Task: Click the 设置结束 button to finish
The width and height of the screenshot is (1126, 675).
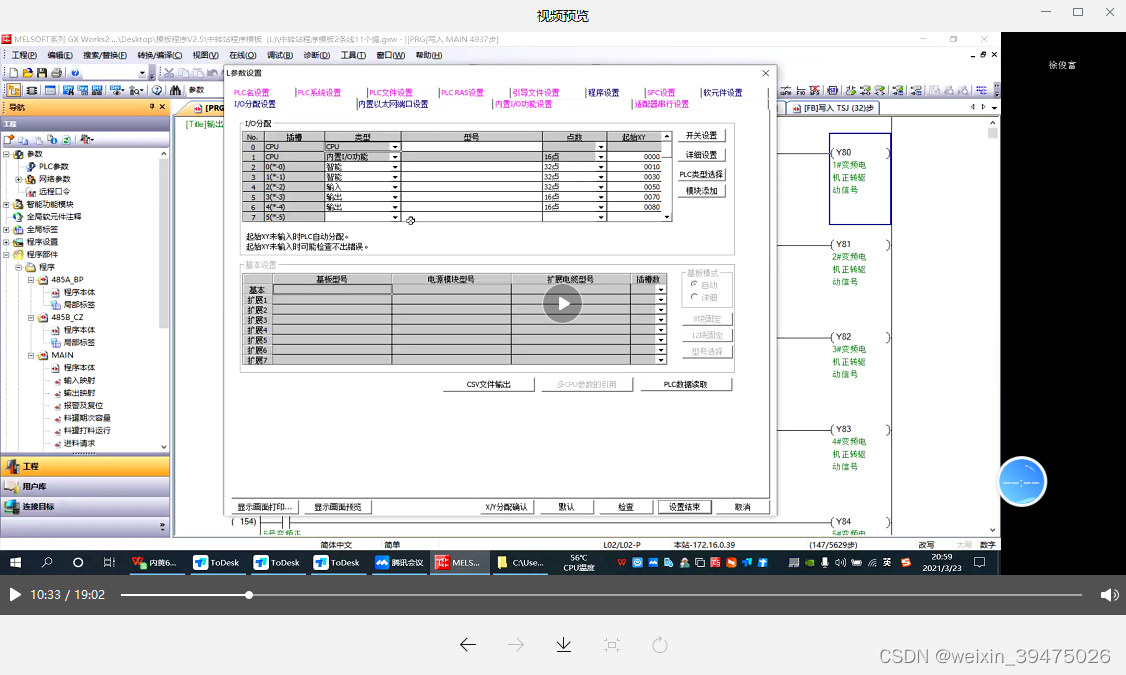Action: click(684, 506)
